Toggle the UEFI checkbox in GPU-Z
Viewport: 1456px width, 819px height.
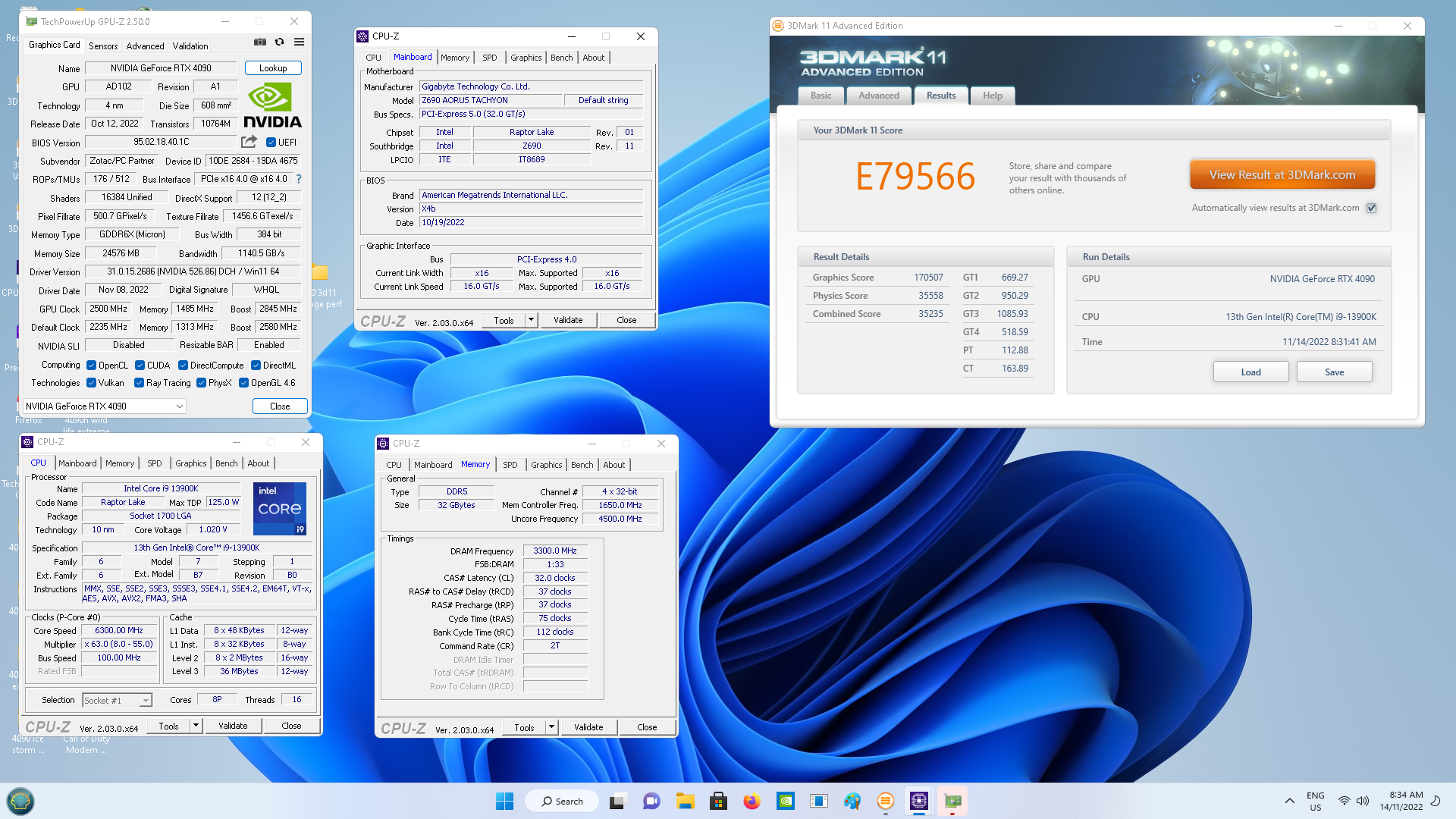271,142
